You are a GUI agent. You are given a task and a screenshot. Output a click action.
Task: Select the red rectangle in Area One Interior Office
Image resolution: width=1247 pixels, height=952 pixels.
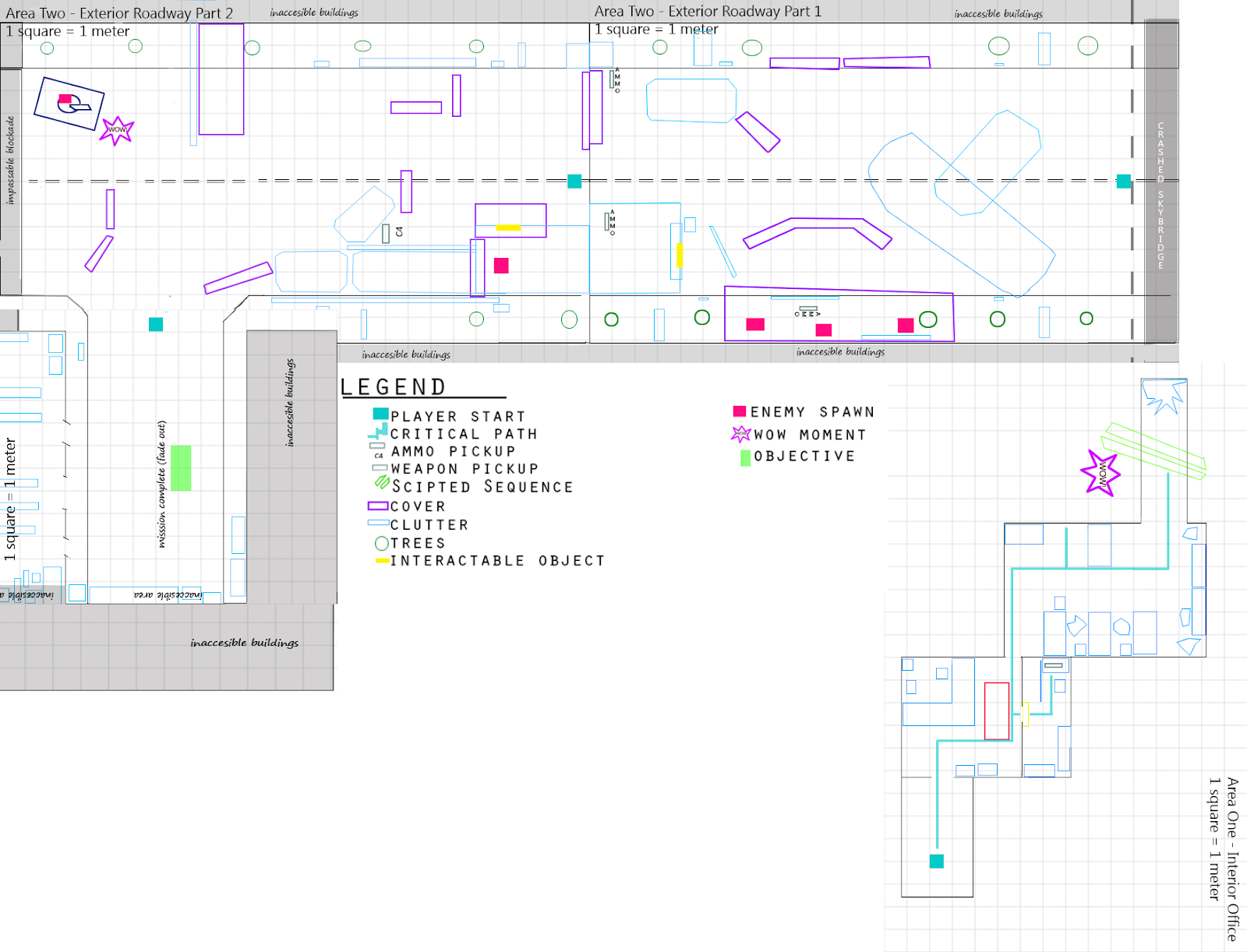coord(997,711)
